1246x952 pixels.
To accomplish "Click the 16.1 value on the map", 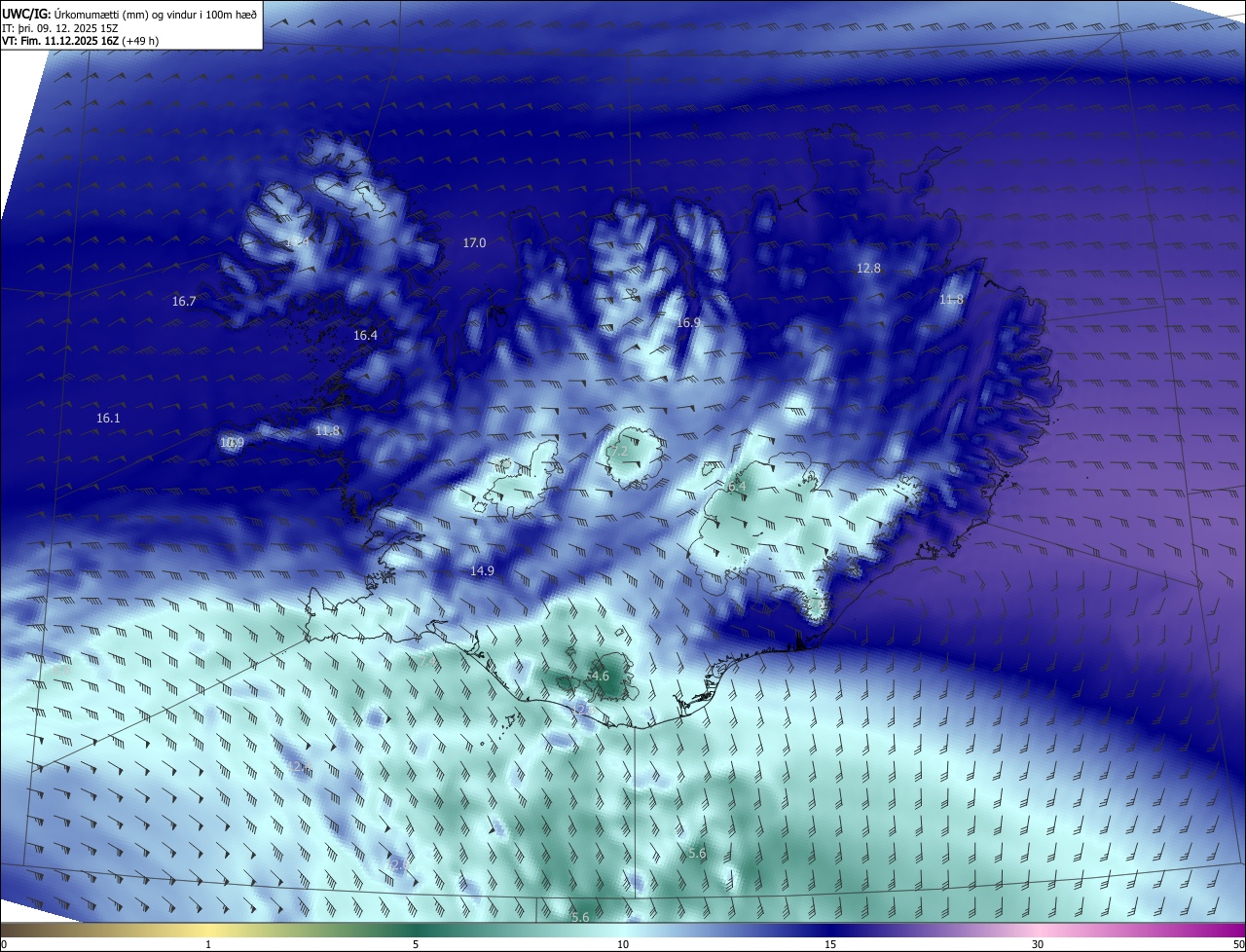I will 108,418.
